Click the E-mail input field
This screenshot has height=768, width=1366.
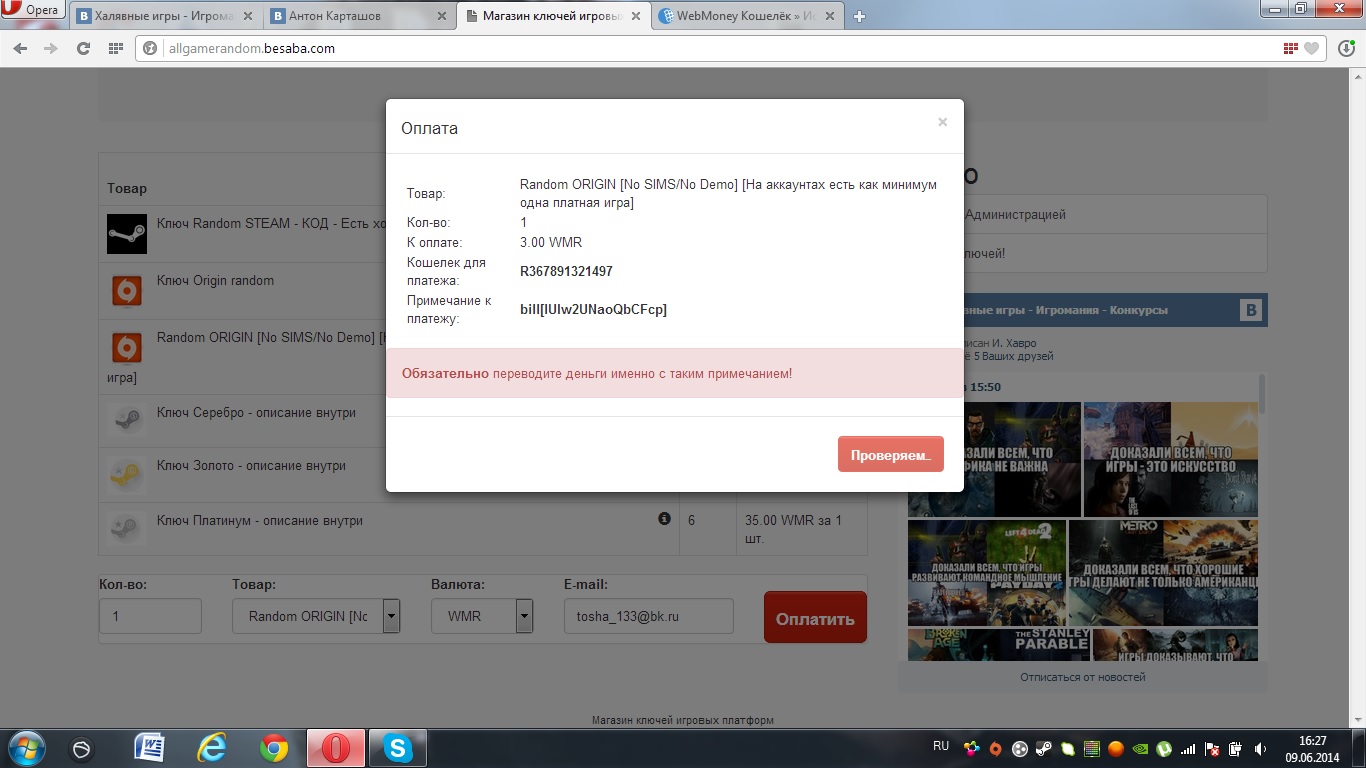tap(649, 616)
